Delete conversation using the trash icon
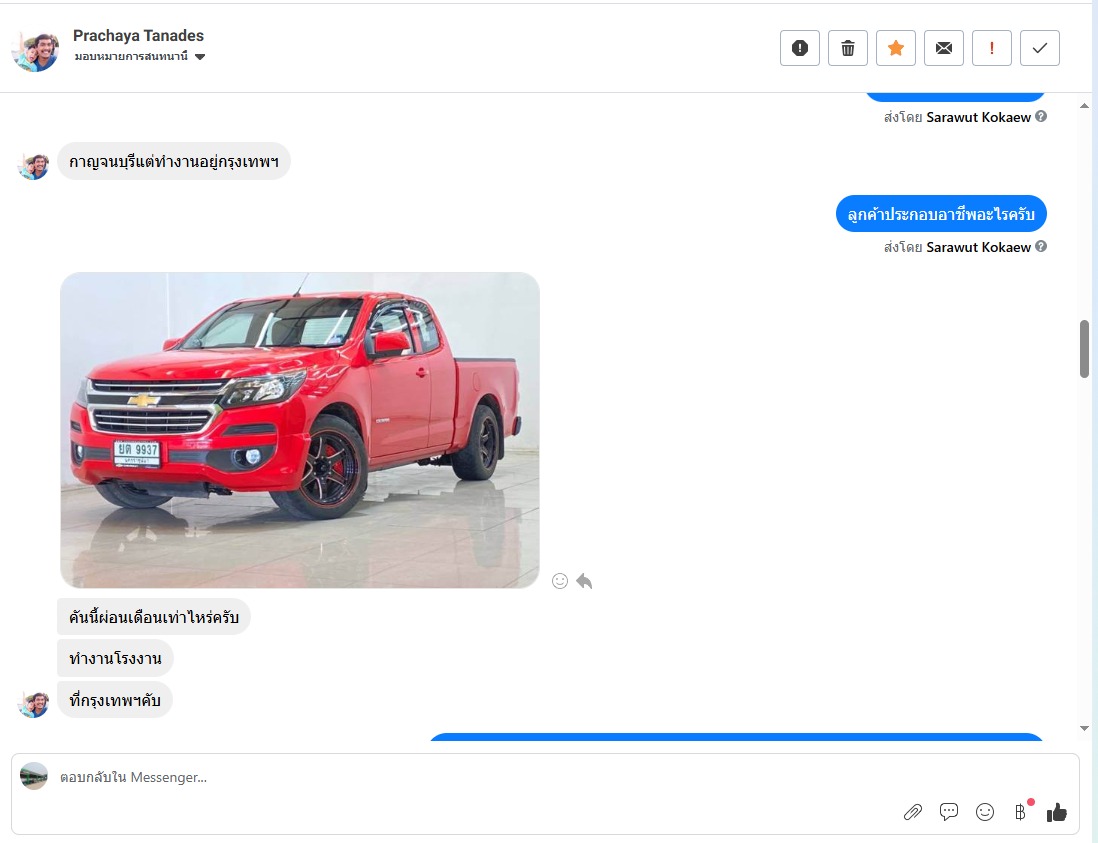The height and width of the screenshot is (843, 1098). (x=847, y=48)
